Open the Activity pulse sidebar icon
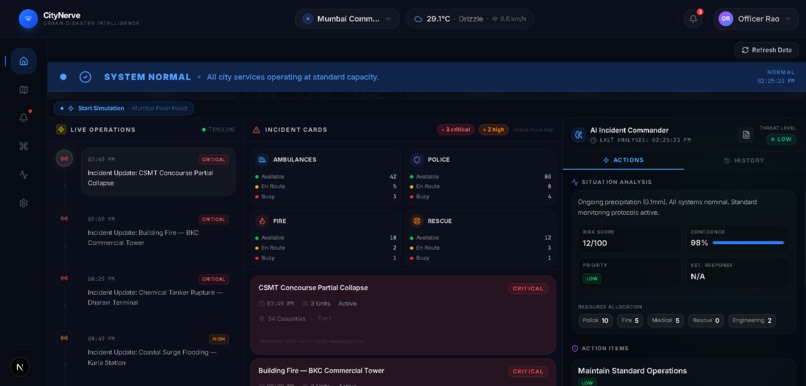Image resolution: width=806 pixels, height=386 pixels. pyautogui.click(x=23, y=175)
